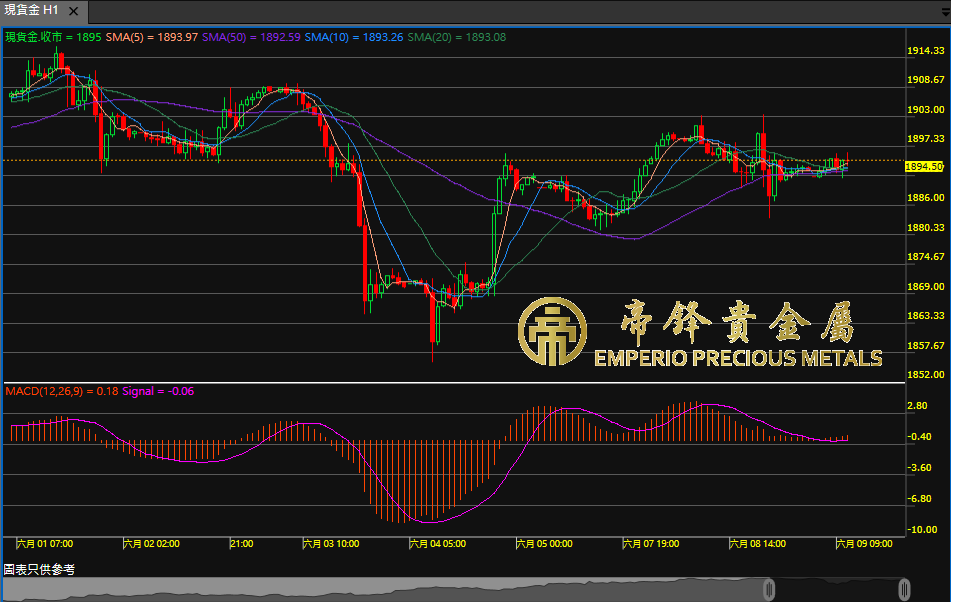Screen dimensions: 956x602
Task: Click the 六月 07 19:00 time label
Action: (651, 543)
